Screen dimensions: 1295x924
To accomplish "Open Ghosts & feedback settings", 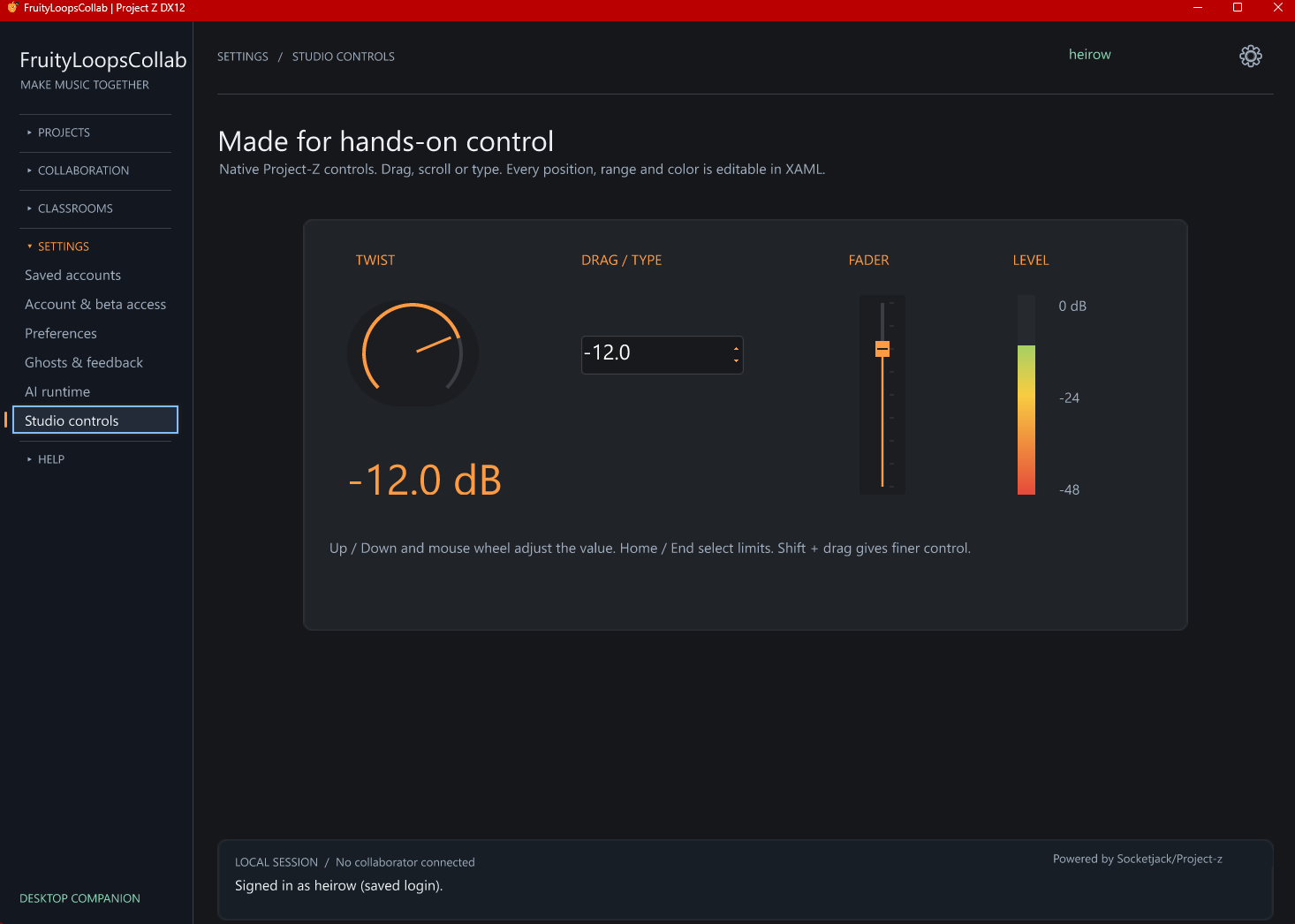I will tap(84, 363).
